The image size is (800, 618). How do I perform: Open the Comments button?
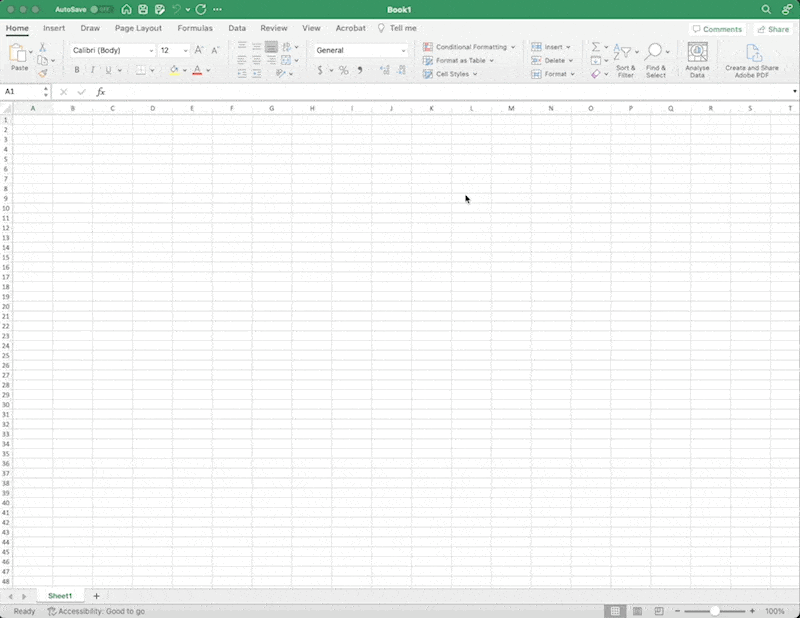(717, 29)
